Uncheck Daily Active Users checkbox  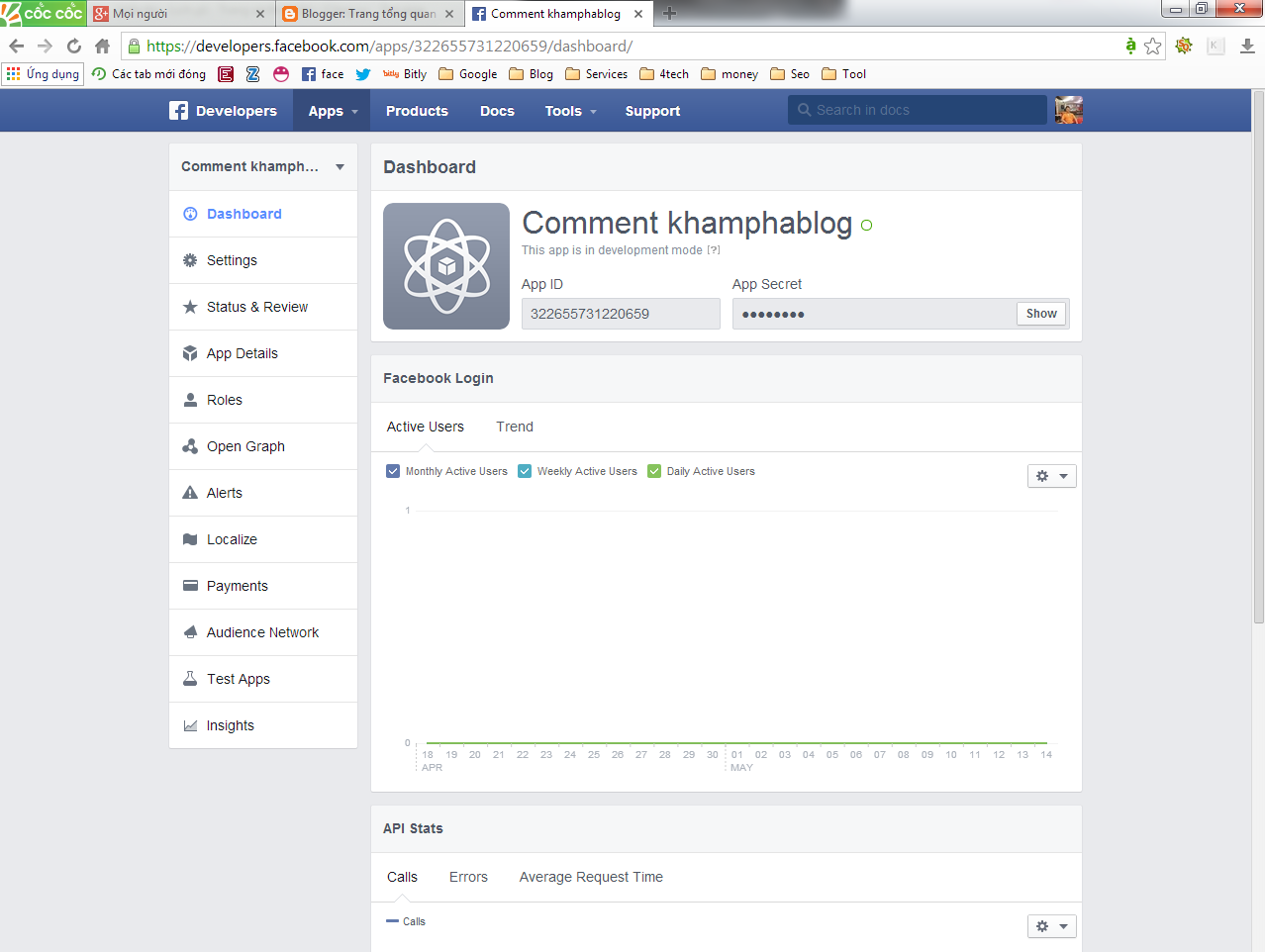[654, 471]
